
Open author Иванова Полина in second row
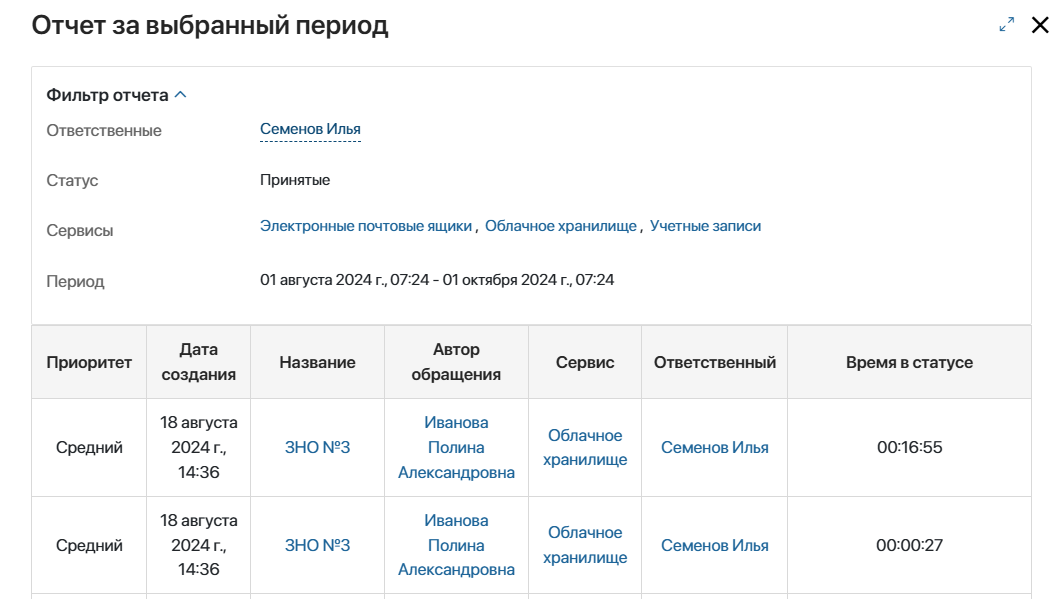pyautogui.click(x=456, y=545)
